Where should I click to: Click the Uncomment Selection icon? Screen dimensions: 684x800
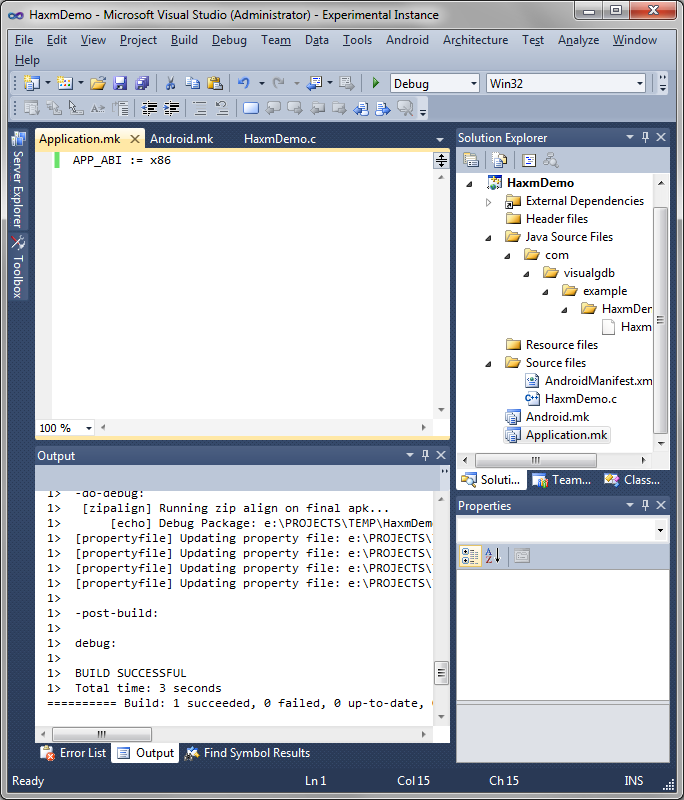[222, 108]
